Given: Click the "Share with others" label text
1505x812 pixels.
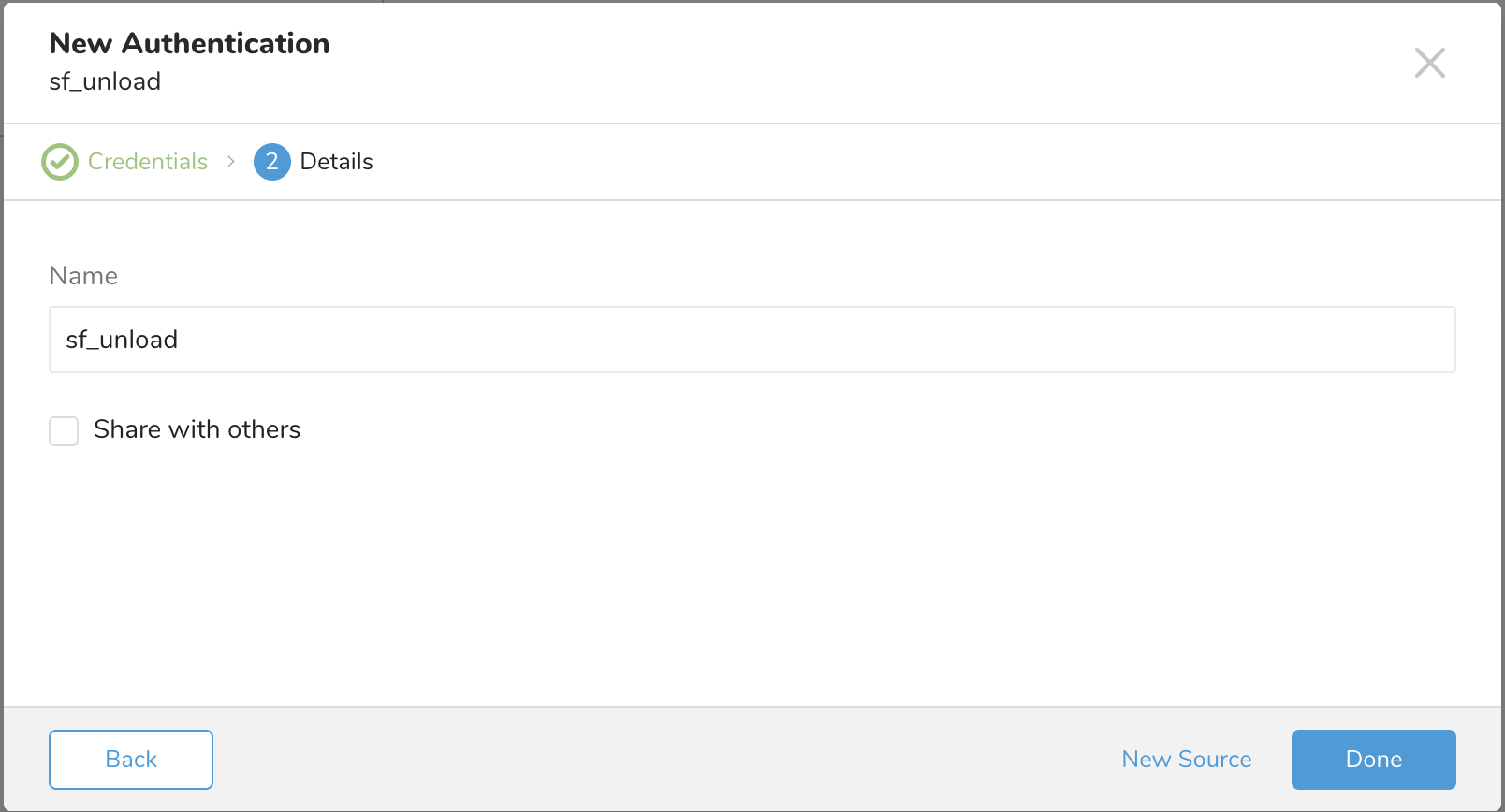Looking at the screenshot, I should point(197,429).
